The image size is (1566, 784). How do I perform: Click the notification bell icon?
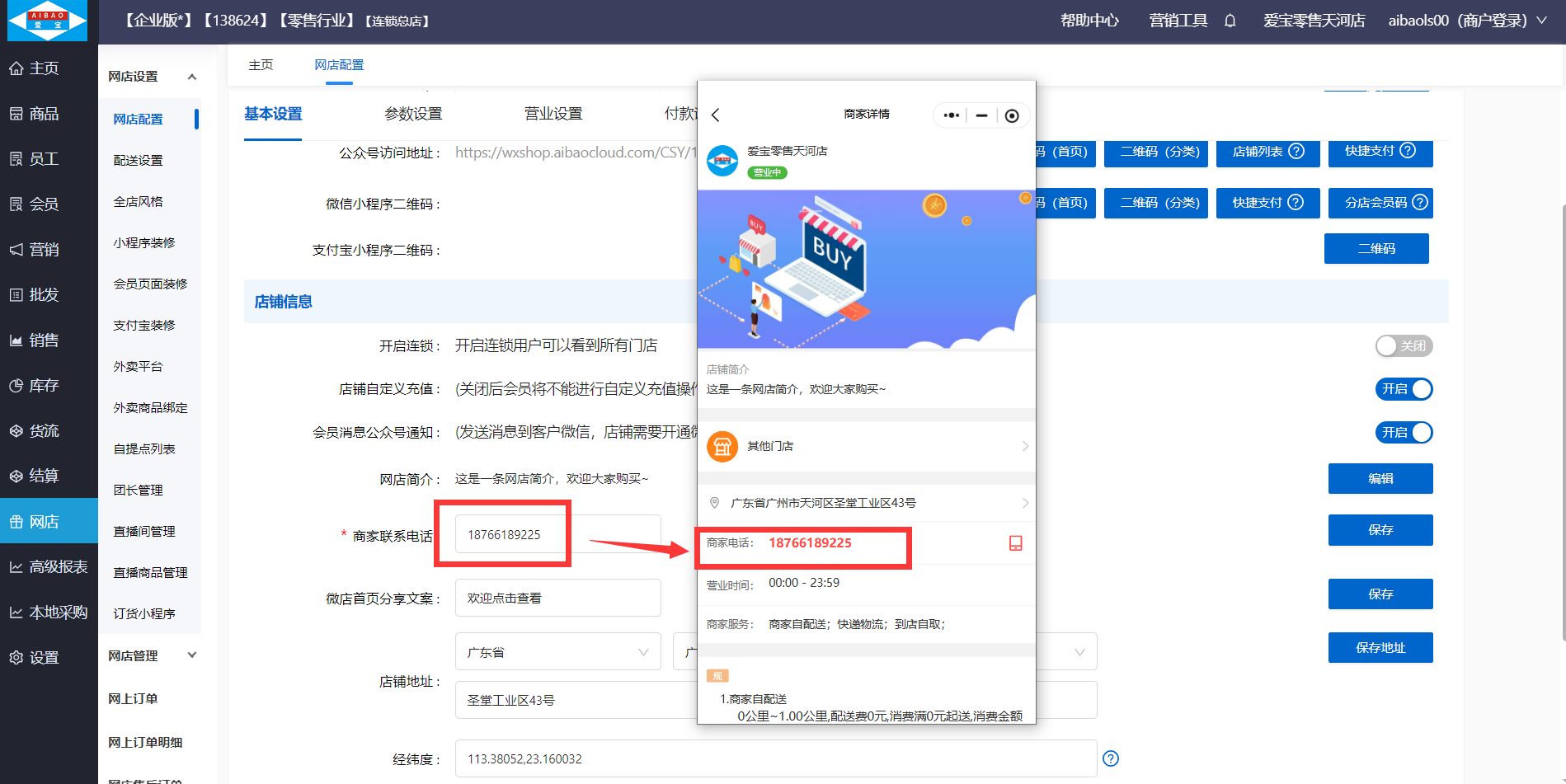(x=1230, y=21)
